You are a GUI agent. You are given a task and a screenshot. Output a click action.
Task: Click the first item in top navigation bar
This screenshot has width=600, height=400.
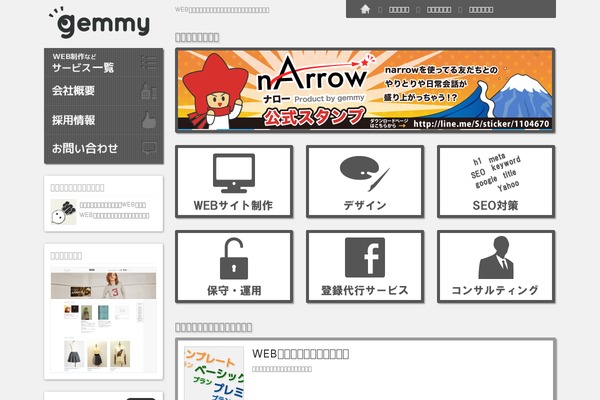point(399,10)
